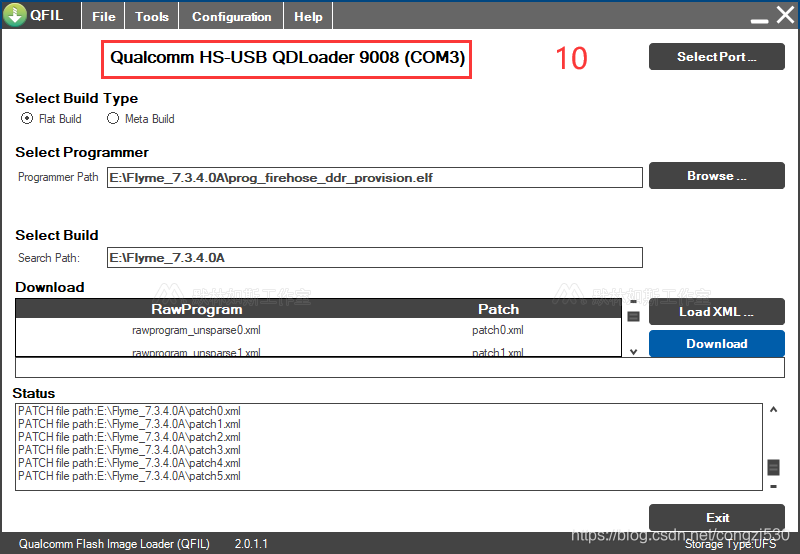Click the Status line for patch0.xml
800x554 pixels.
click(x=129, y=411)
